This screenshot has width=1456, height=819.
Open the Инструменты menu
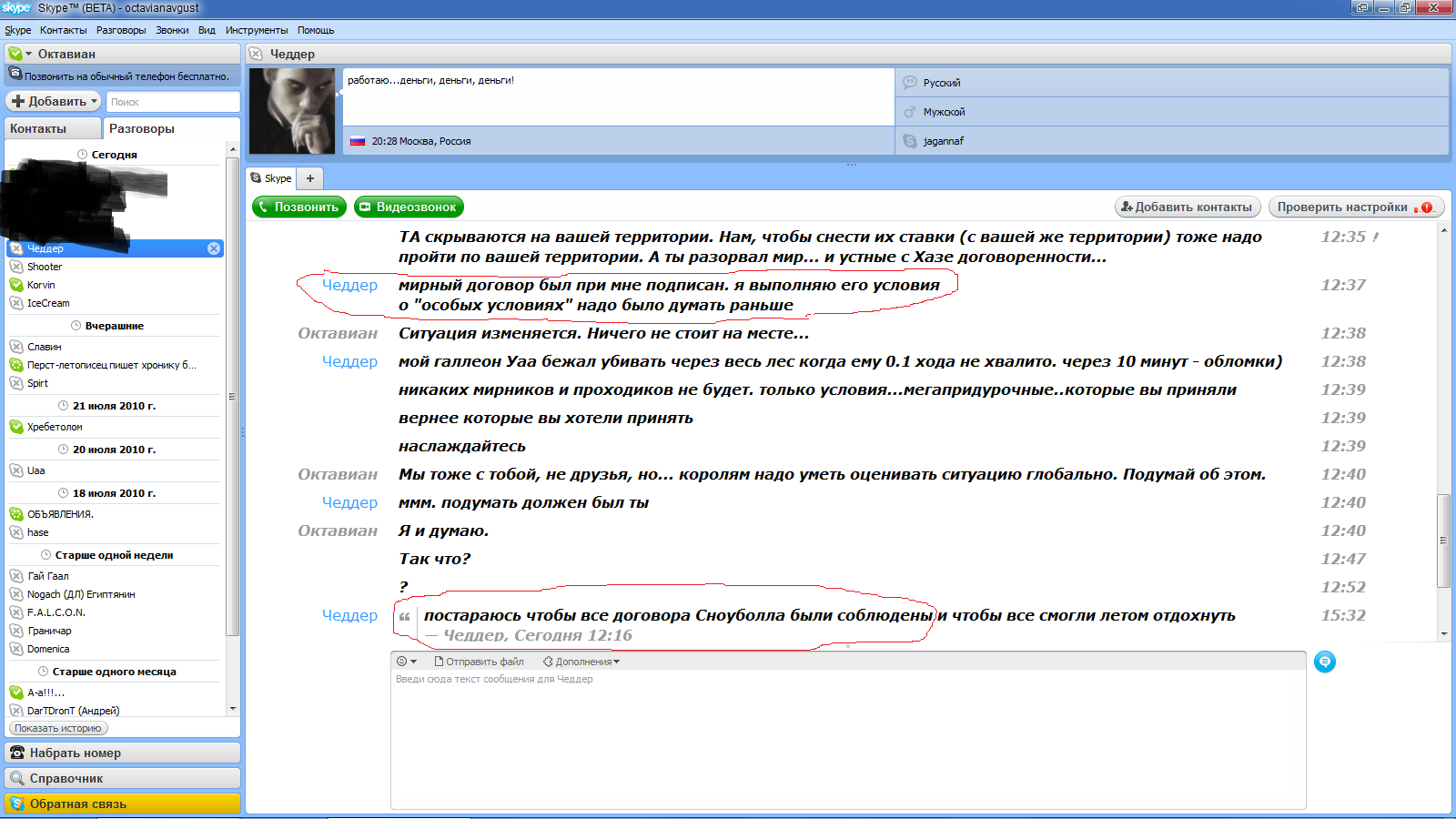pyautogui.click(x=257, y=30)
